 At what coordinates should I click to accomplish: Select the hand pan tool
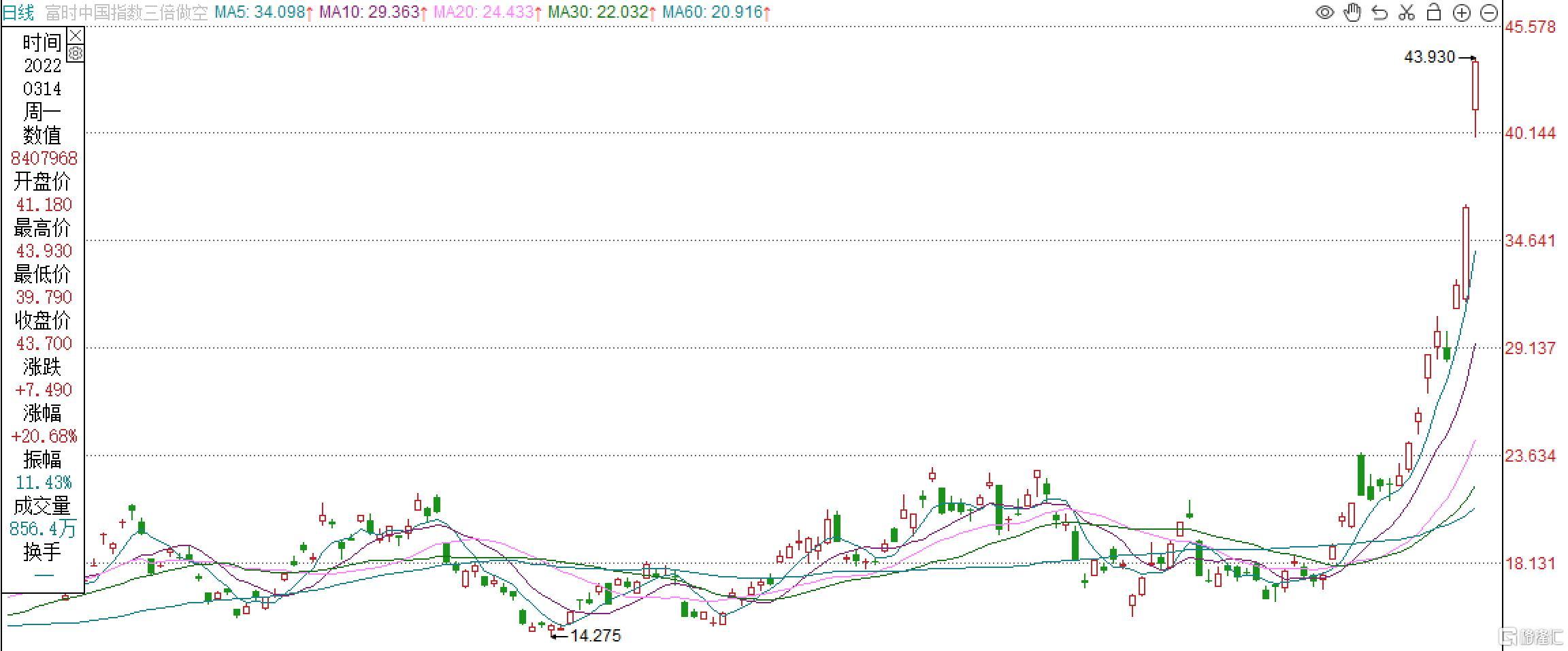[x=1352, y=12]
